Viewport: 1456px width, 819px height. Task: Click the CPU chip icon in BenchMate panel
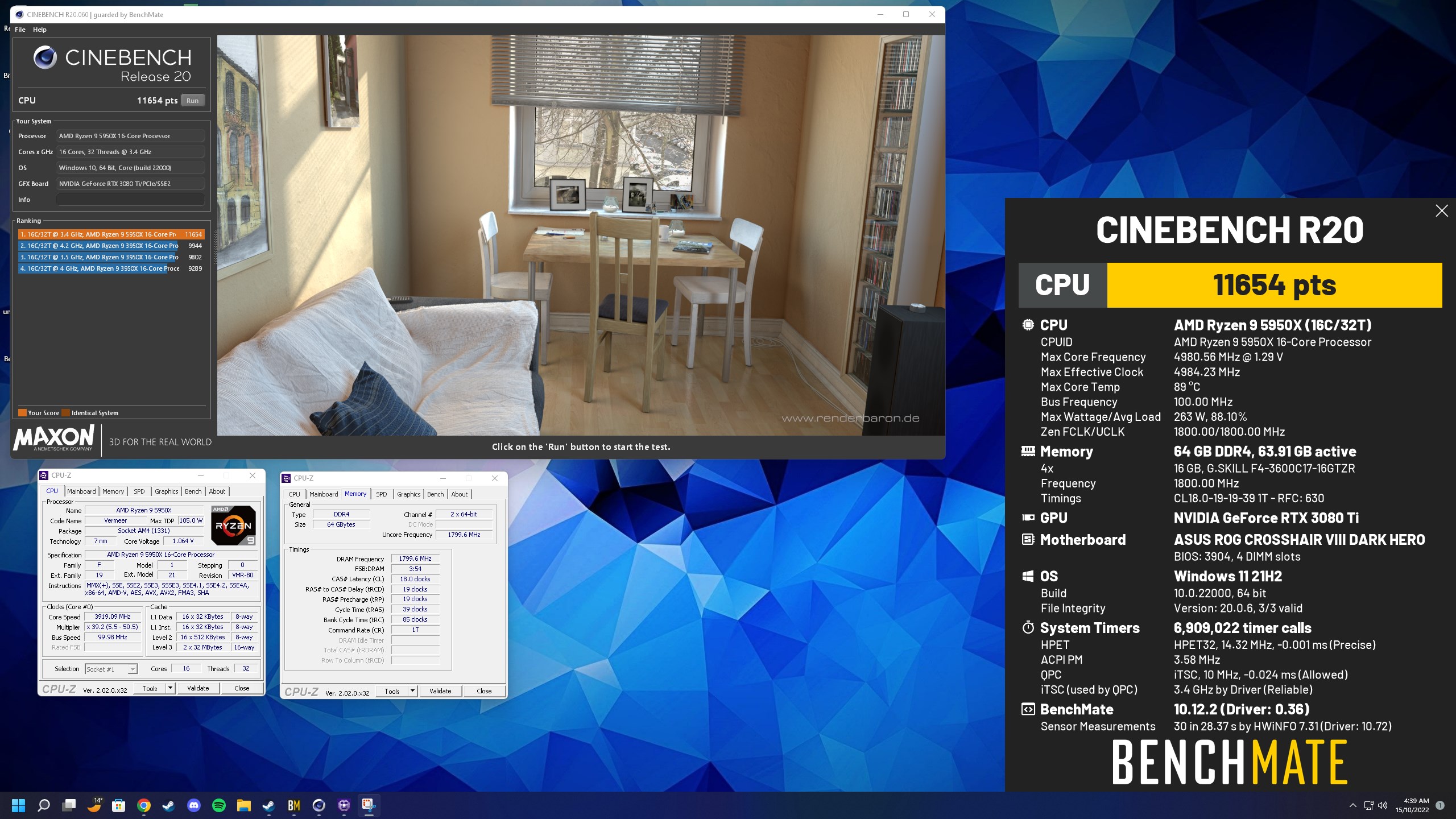pos(1028,325)
